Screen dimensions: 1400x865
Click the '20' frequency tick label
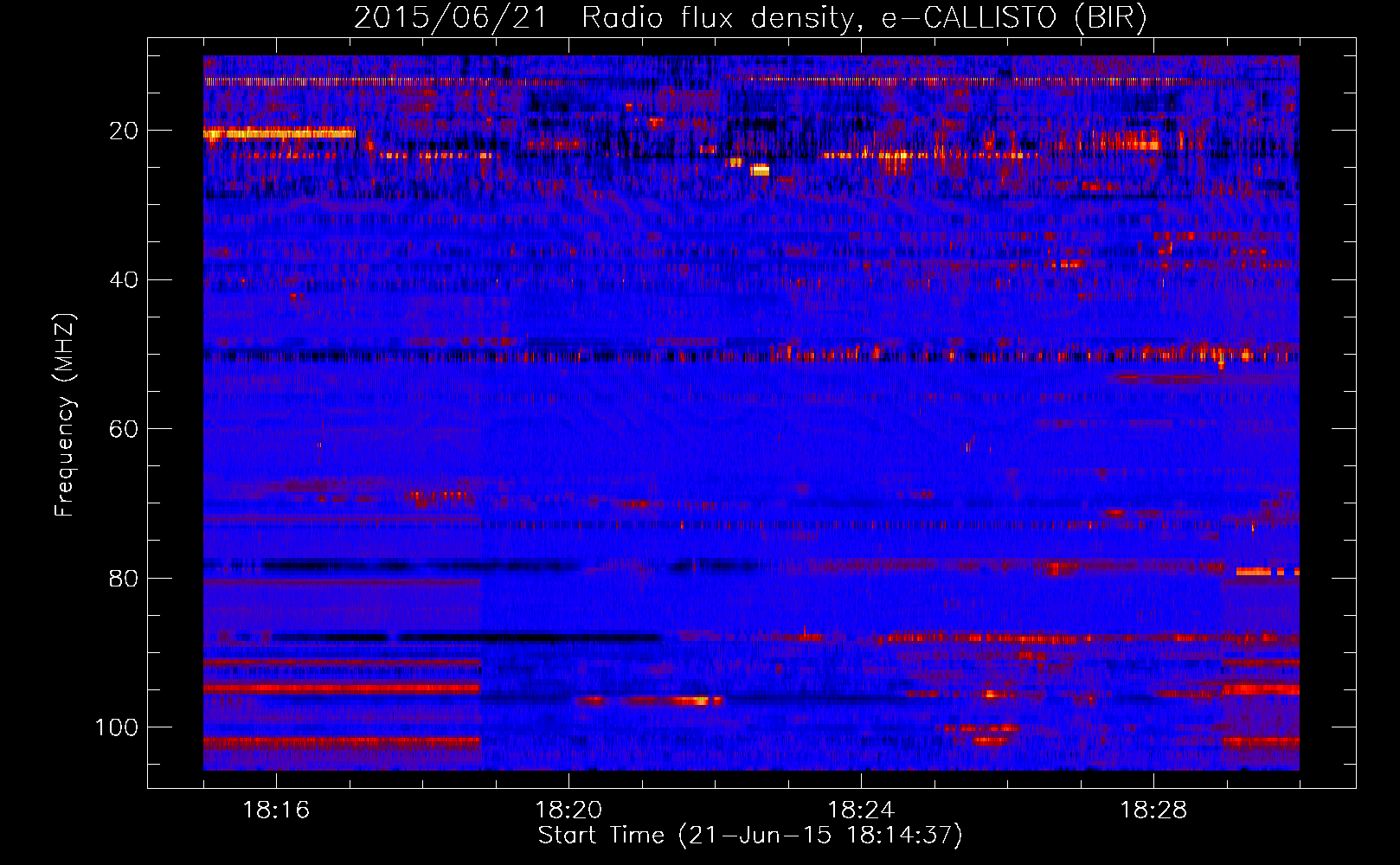coord(124,131)
